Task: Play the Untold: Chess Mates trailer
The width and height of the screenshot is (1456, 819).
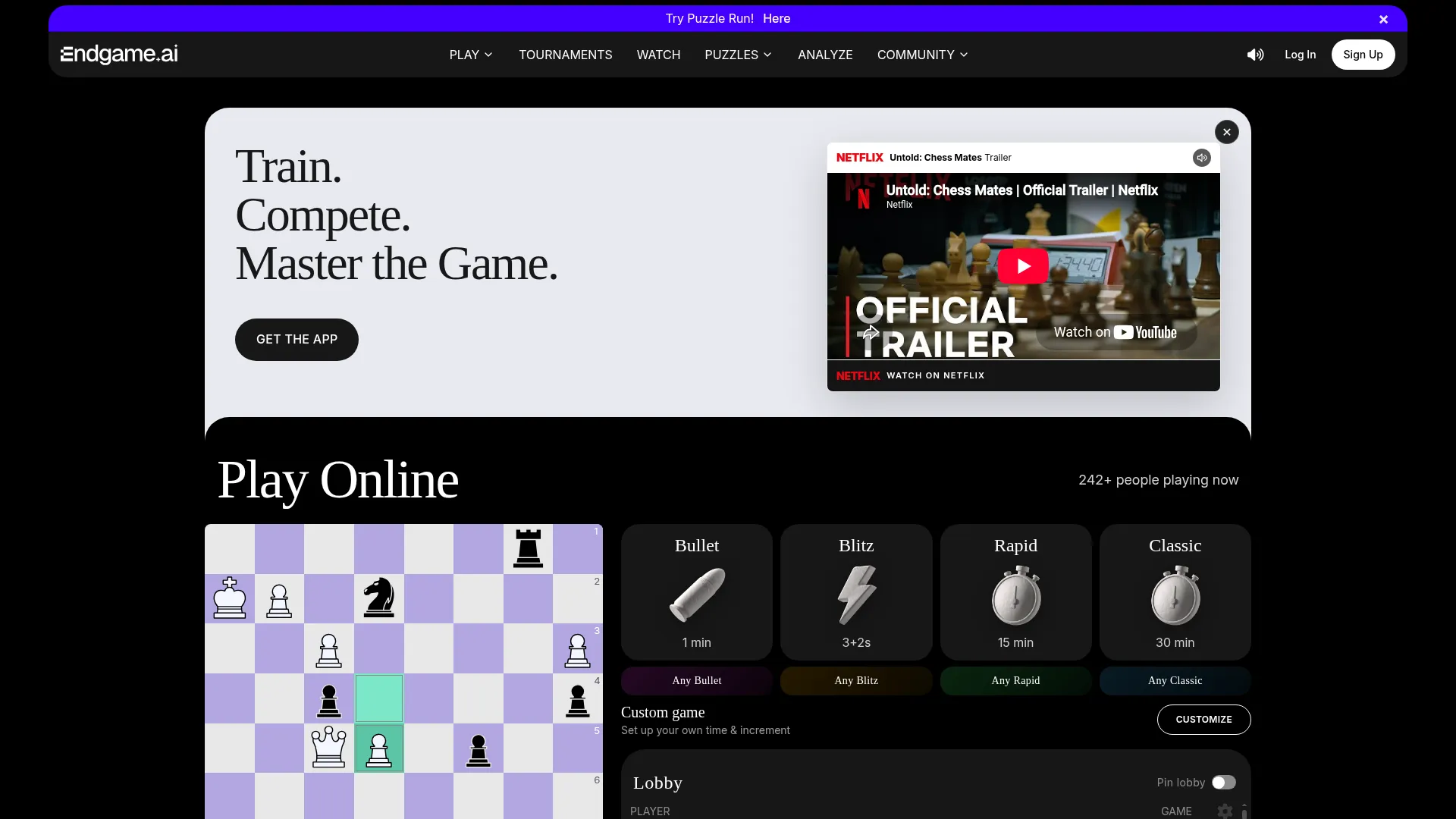Action: (x=1022, y=266)
